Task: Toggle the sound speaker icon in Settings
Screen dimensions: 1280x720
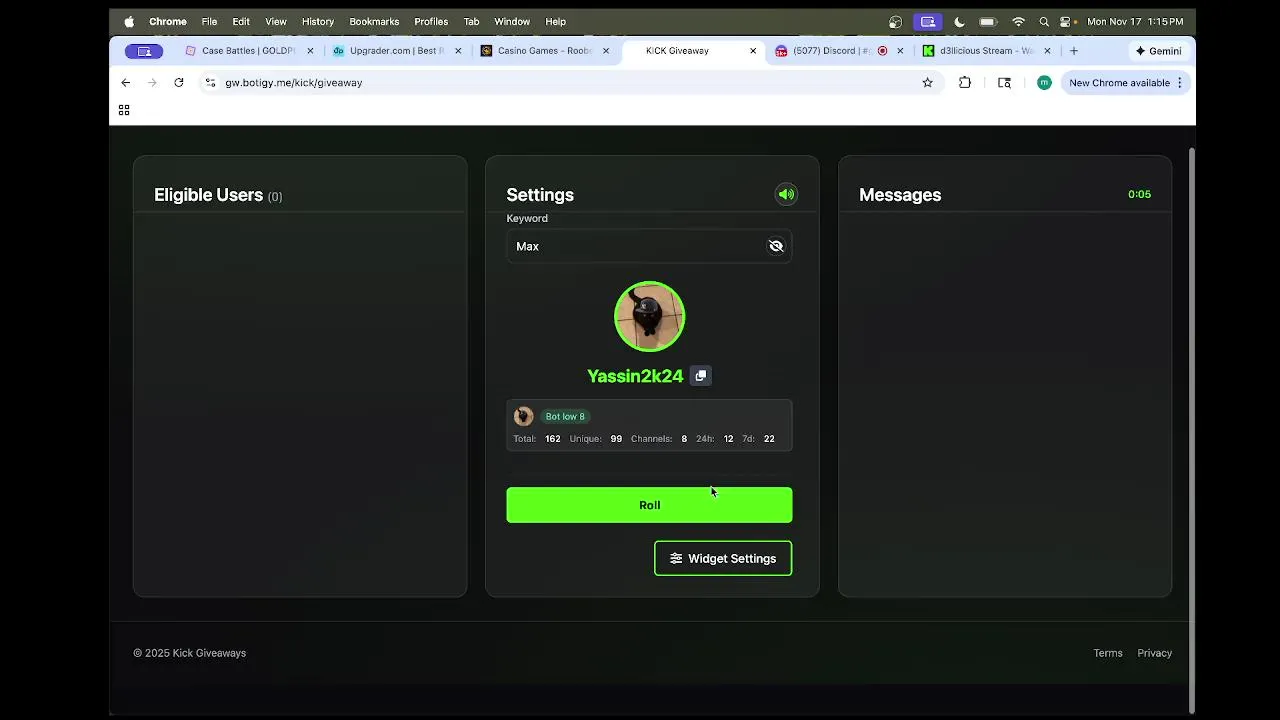Action: (786, 194)
